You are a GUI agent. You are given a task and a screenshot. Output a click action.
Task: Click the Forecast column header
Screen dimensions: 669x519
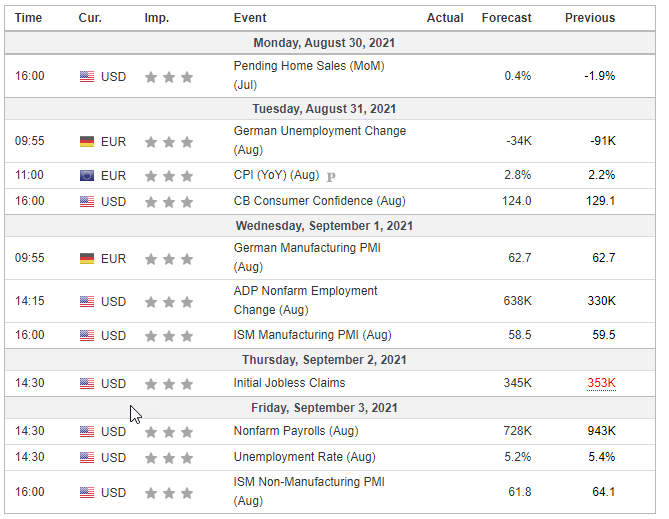pos(506,18)
